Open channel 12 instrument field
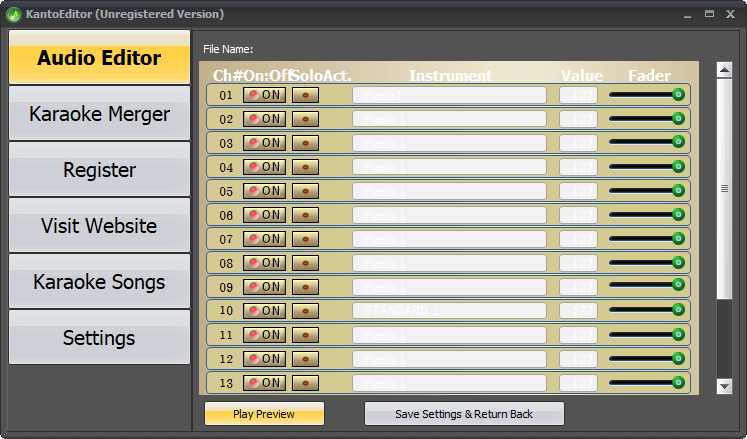Screen dimensions: 747x439 tap(449, 359)
